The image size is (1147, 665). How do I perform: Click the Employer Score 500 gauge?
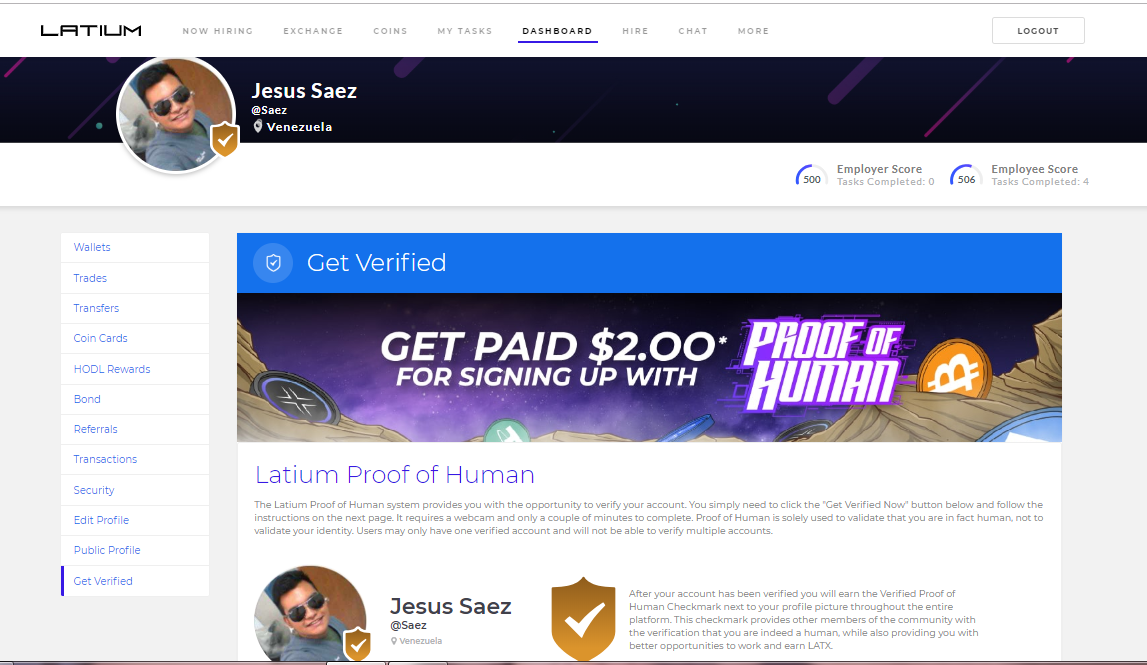811,176
